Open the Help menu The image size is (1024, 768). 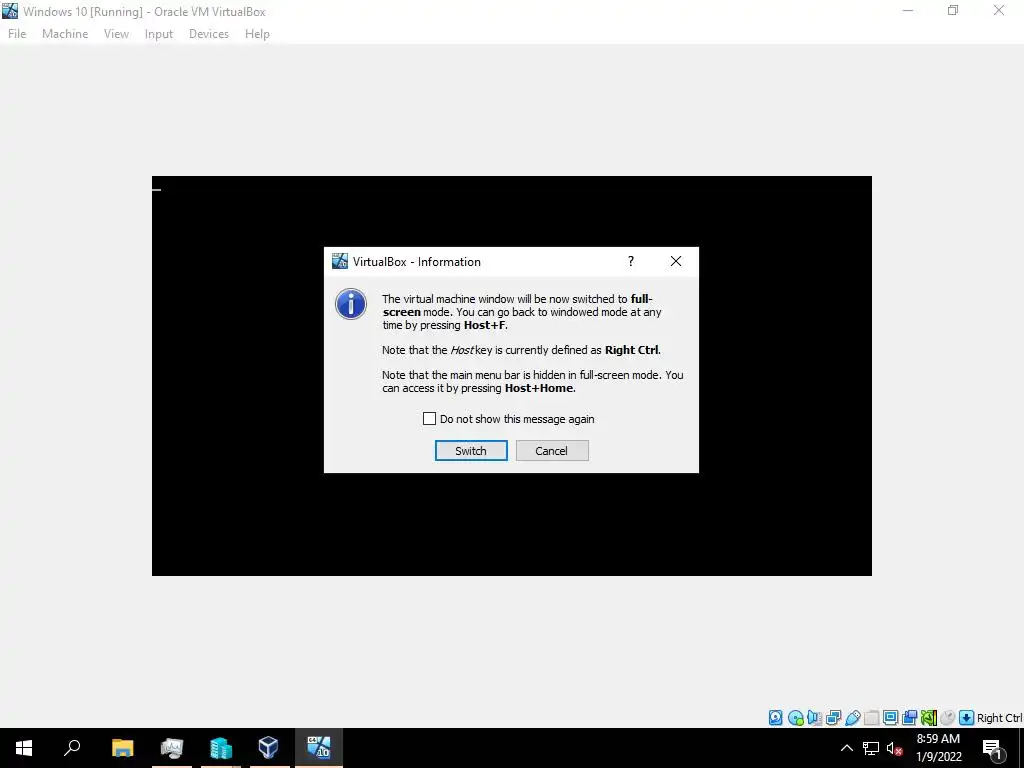(x=257, y=34)
